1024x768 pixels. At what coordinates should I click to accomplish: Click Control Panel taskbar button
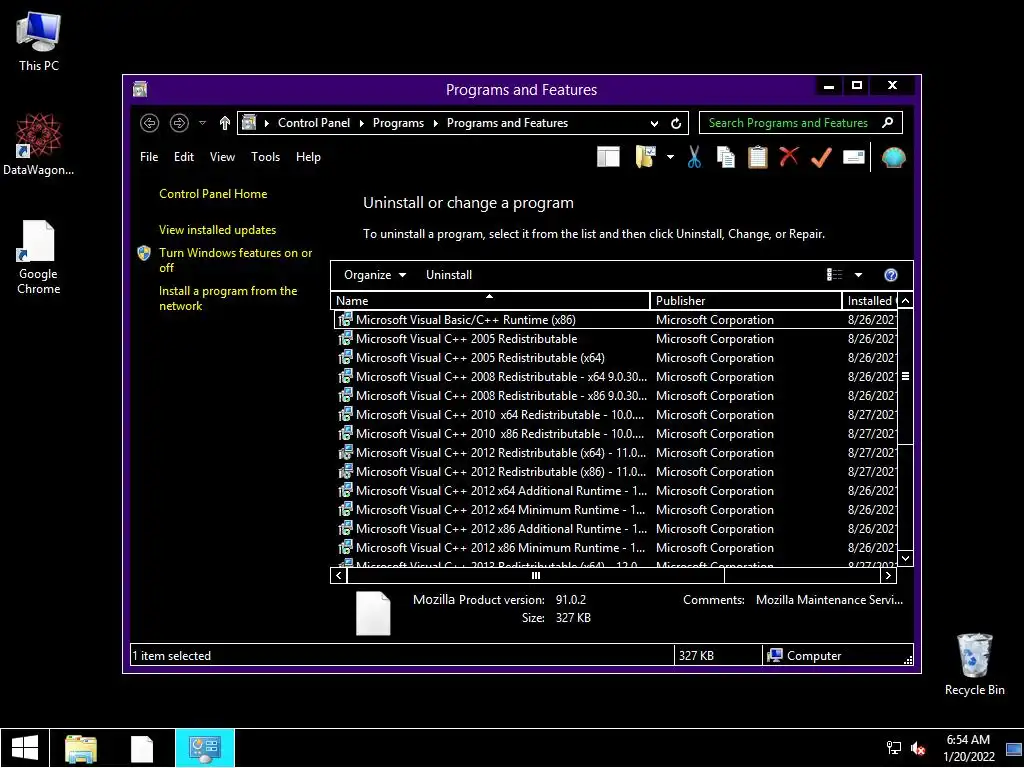(204, 748)
